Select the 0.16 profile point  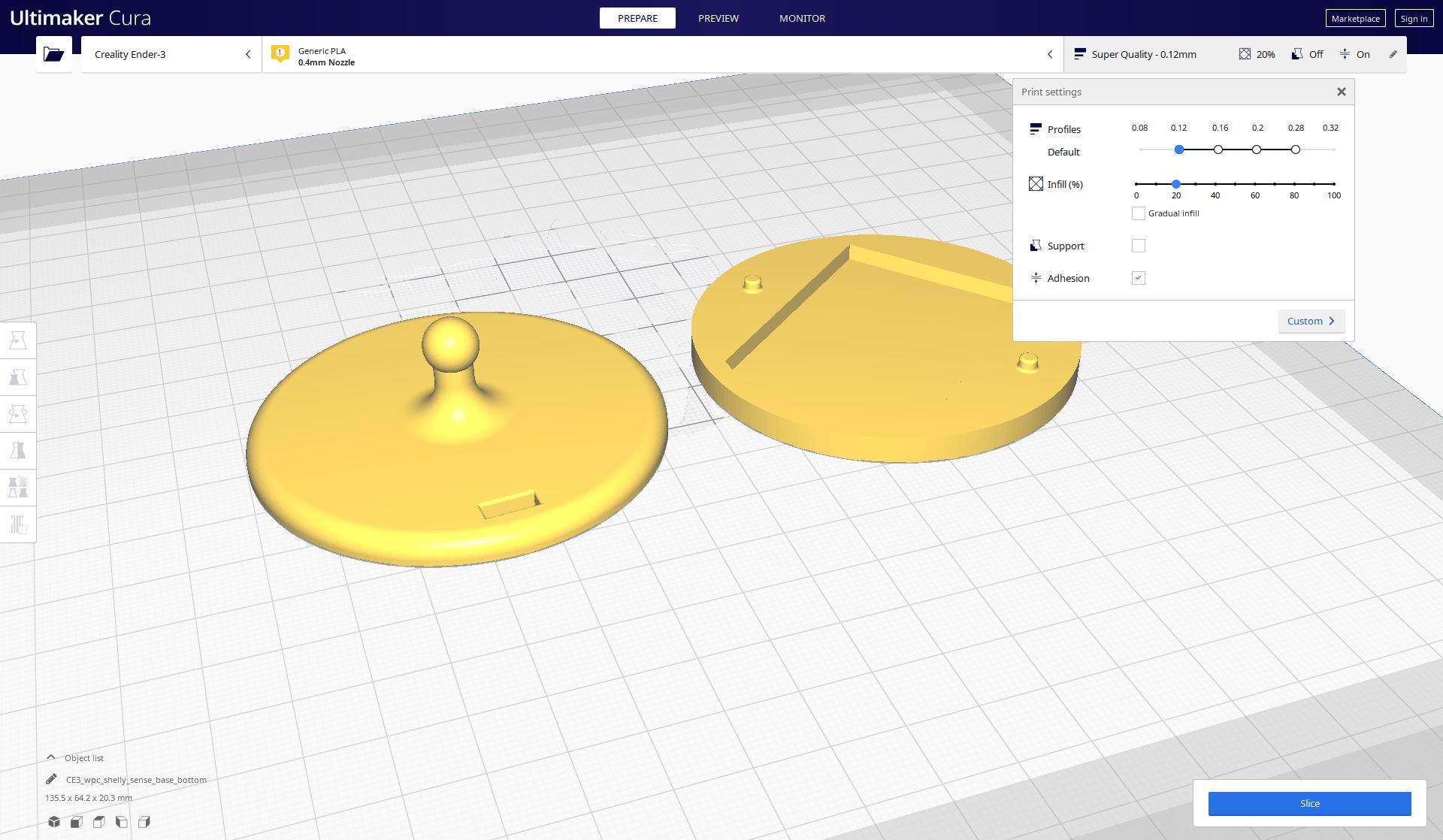tap(1218, 150)
